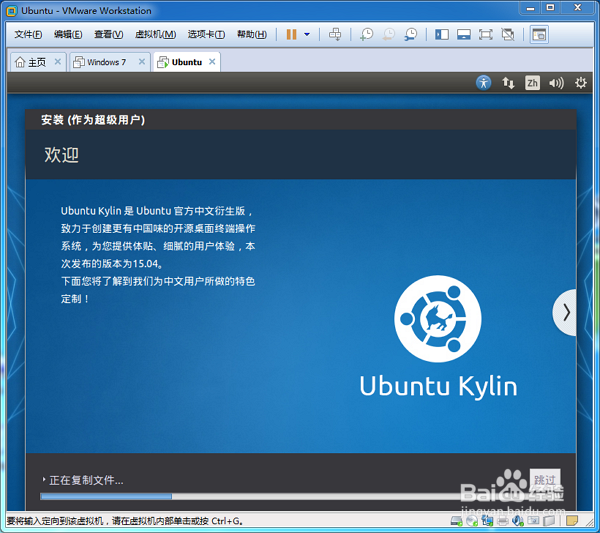This screenshot has width=600, height=533.
Task: Go to the next installer slide
Action: pos(565,313)
